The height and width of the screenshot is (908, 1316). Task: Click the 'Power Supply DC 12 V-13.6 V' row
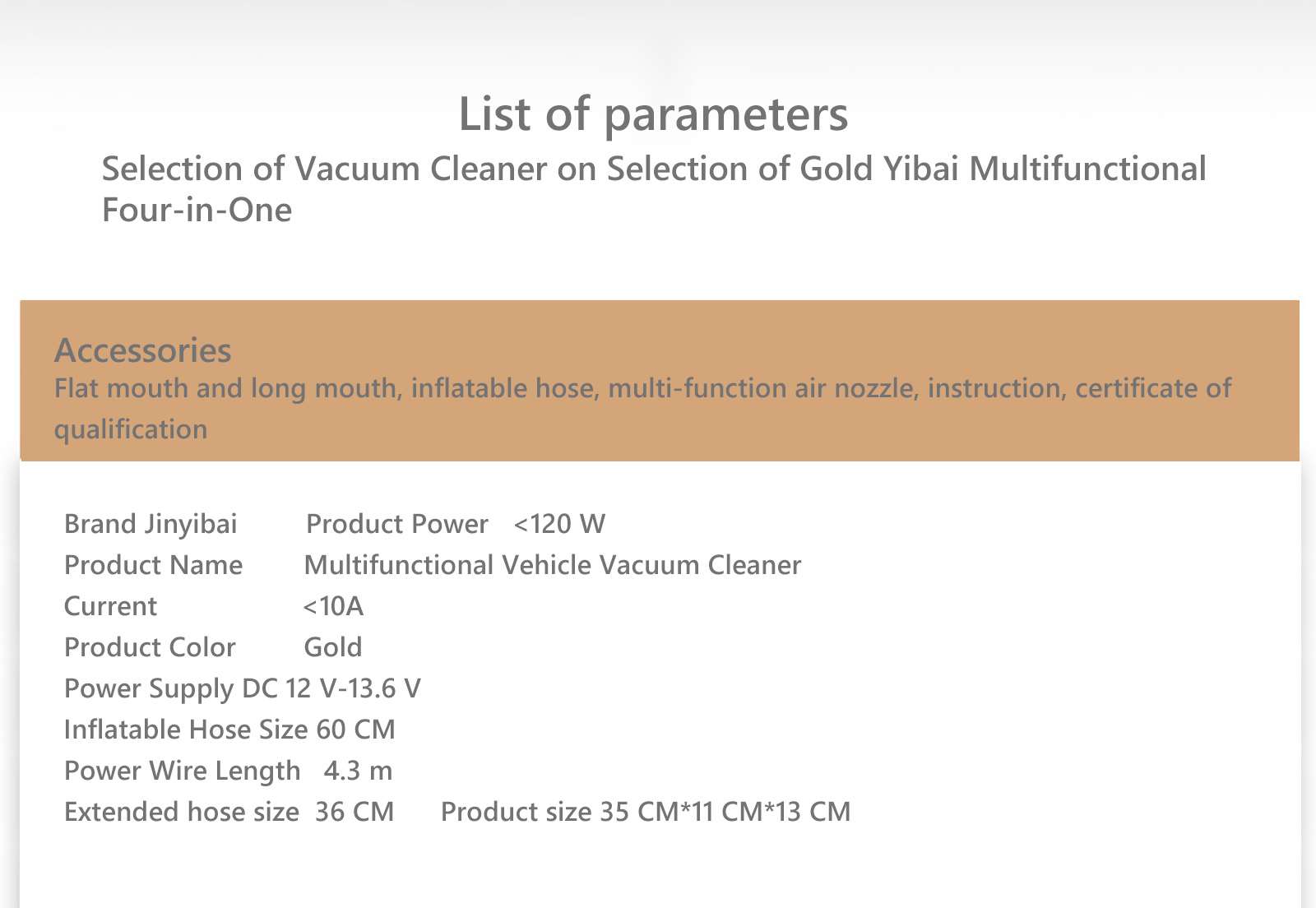point(243,689)
